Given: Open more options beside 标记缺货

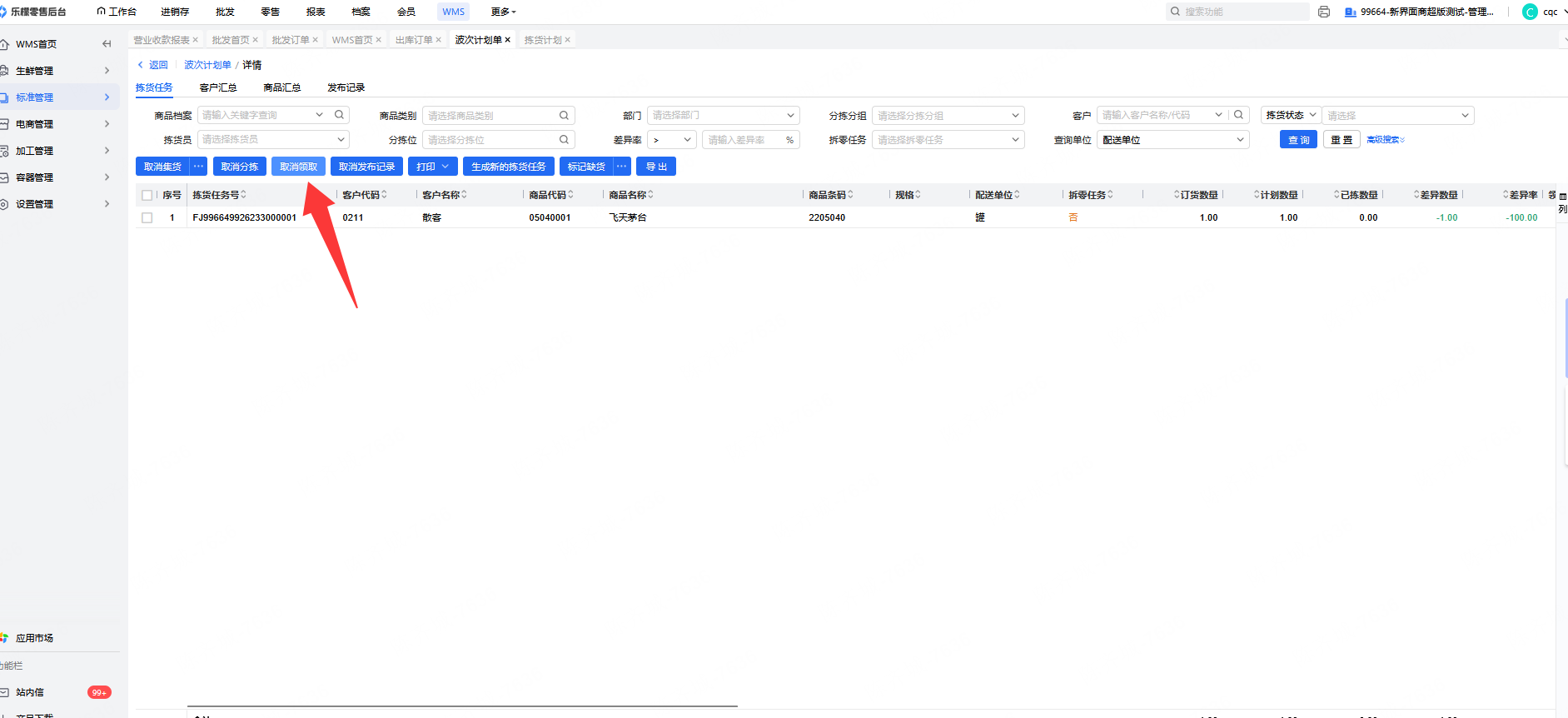Looking at the screenshot, I should [x=622, y=167].
